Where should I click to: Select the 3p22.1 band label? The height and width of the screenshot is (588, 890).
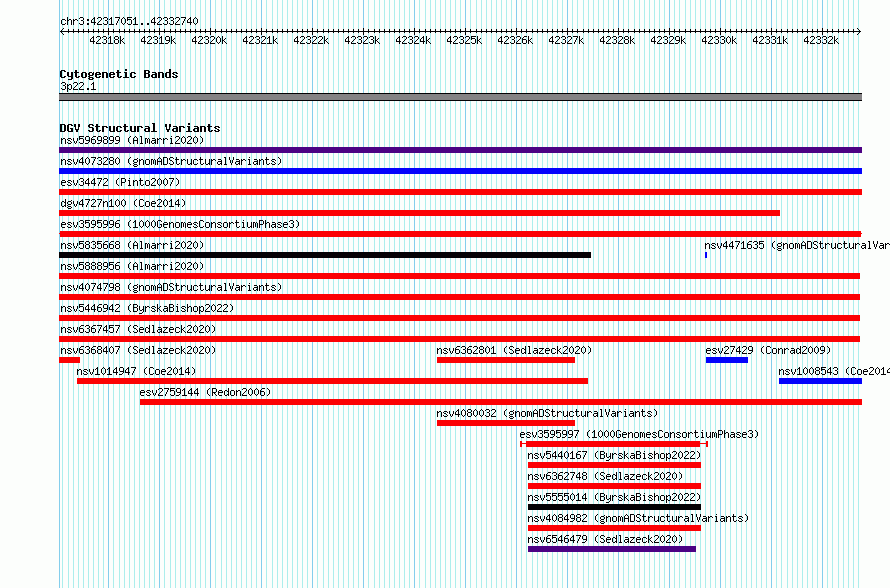[x=78, y=86]
